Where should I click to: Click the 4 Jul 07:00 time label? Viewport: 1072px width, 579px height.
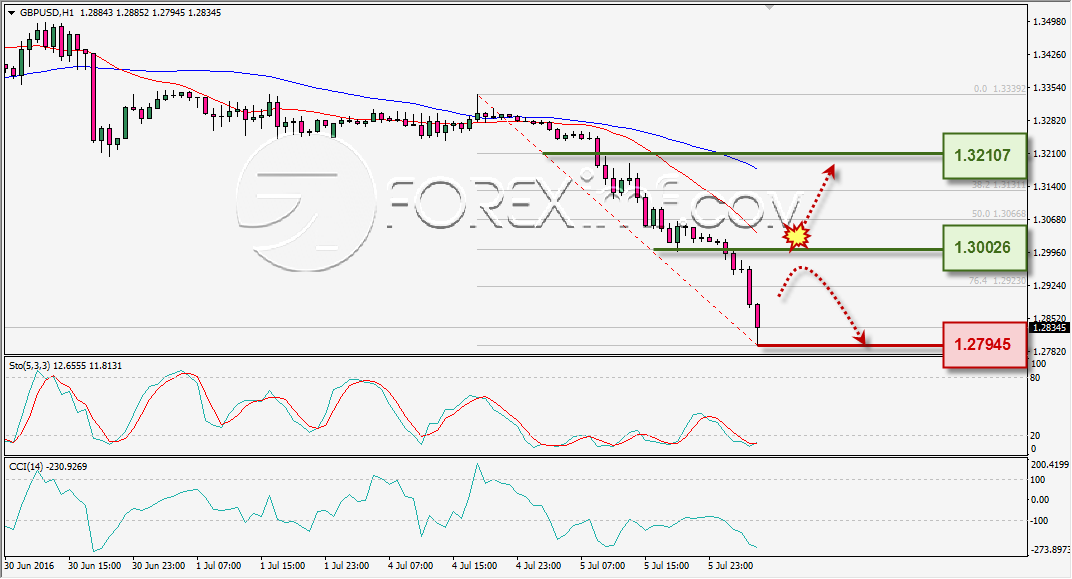[x=410, y=565]
